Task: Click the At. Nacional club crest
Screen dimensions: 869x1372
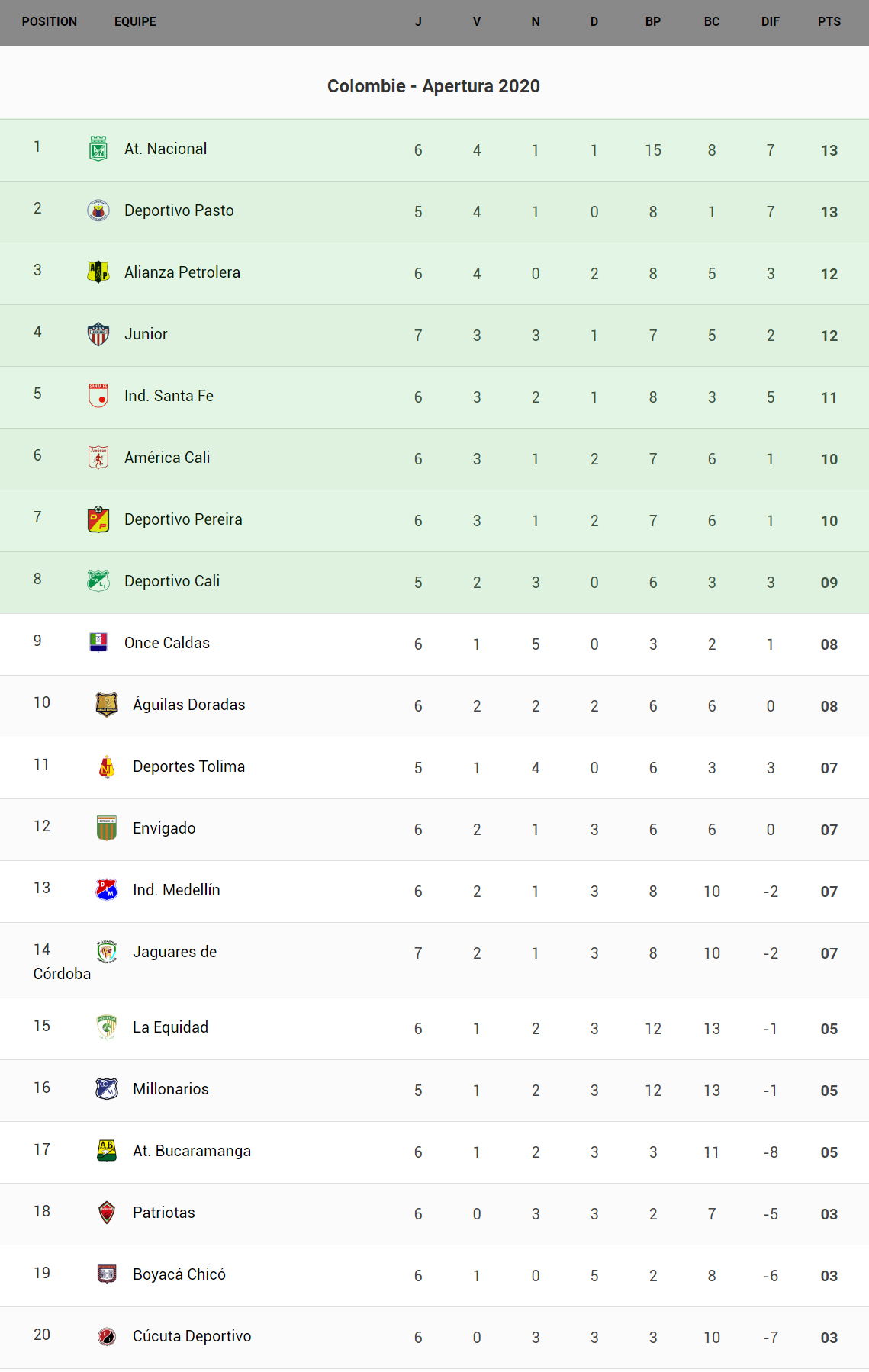Action: click(x=98, y=149)
